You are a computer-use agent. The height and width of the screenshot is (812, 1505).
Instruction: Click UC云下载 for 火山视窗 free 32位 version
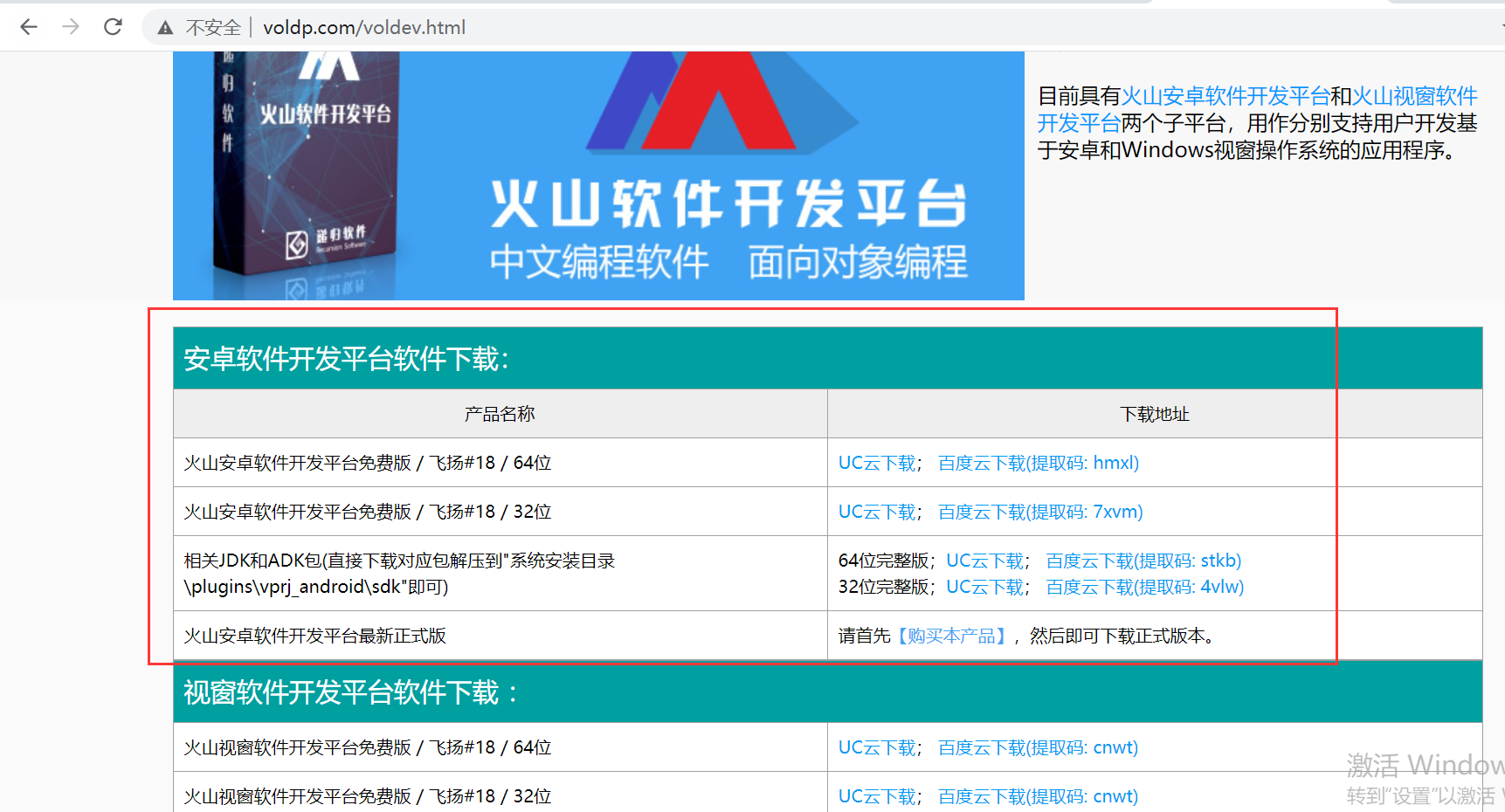[877, 796]
